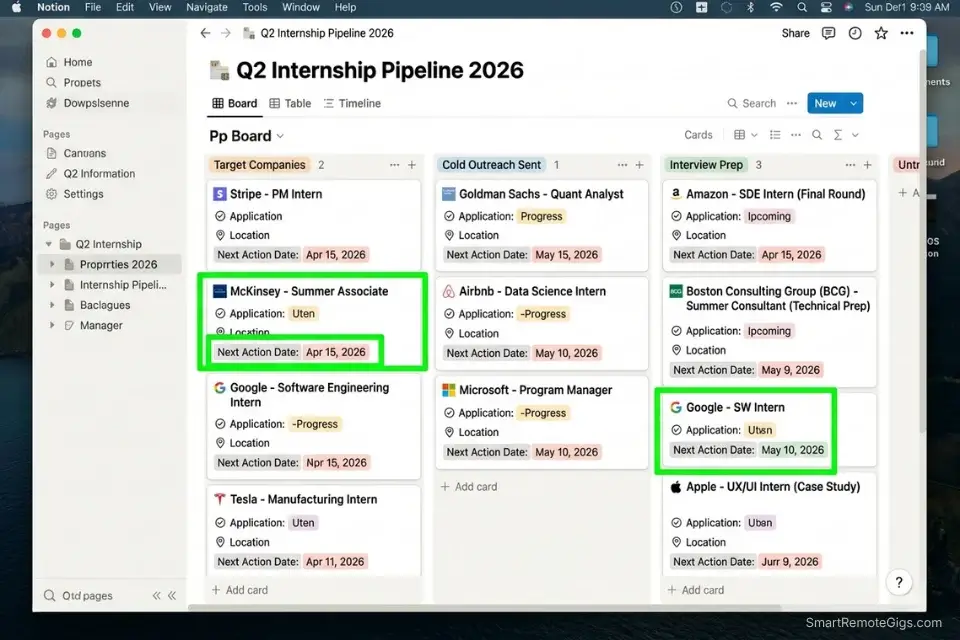Open Control Center in menu bar
The width and height of the screenshot is (960, 640).
point(826,7)
